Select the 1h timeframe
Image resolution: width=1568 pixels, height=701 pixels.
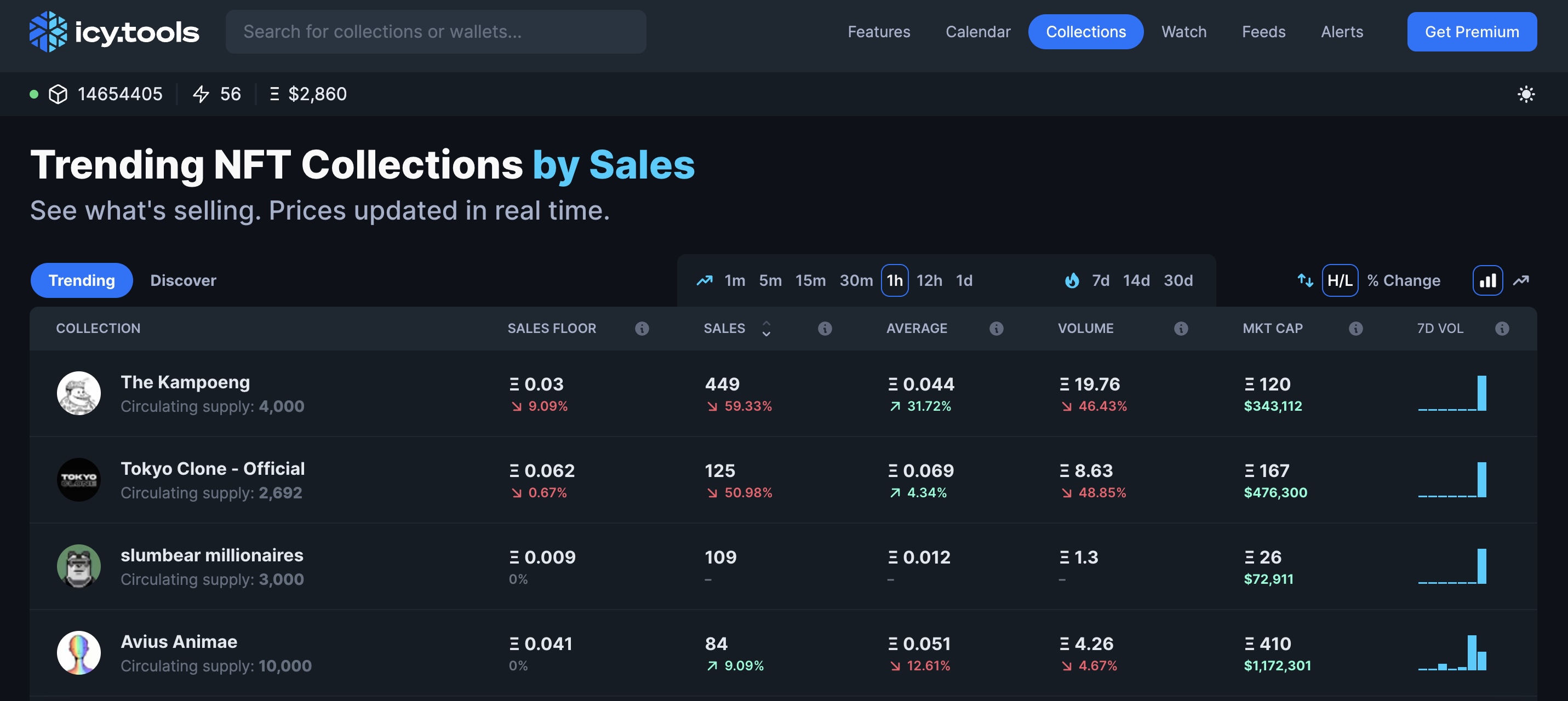point(894,280)
